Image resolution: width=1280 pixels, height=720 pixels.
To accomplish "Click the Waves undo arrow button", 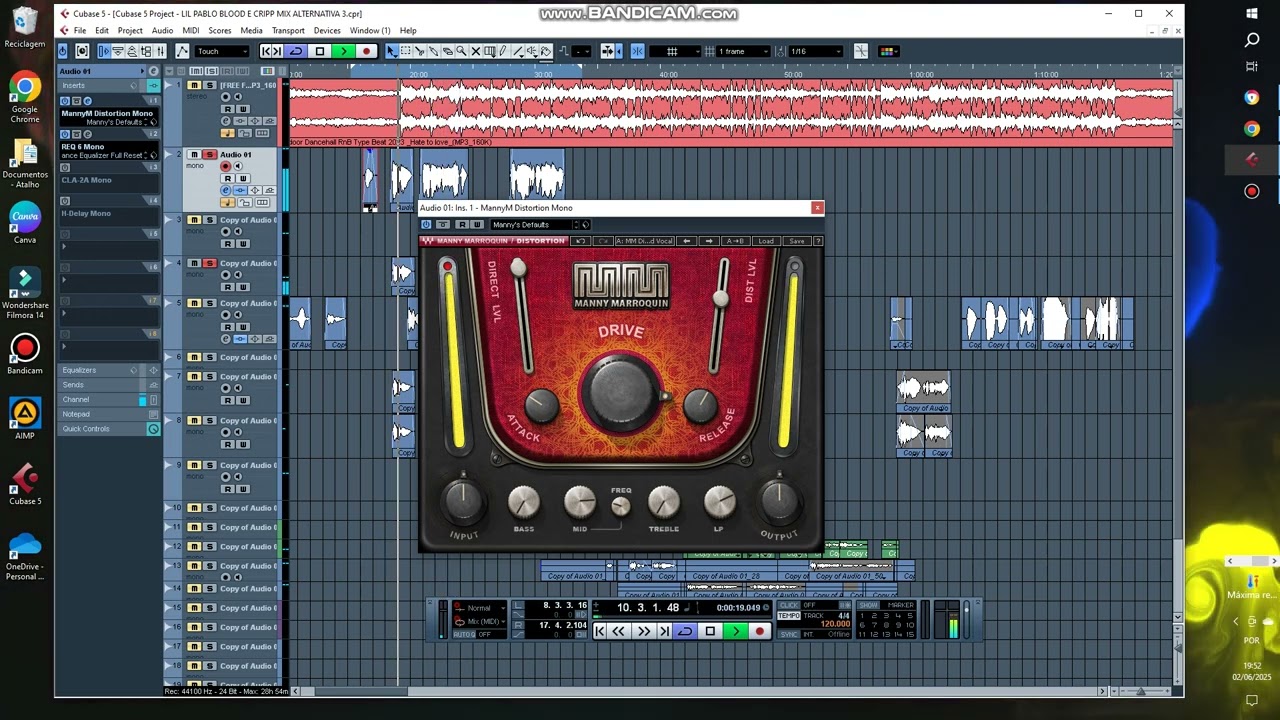I will [x=581, y=241].
